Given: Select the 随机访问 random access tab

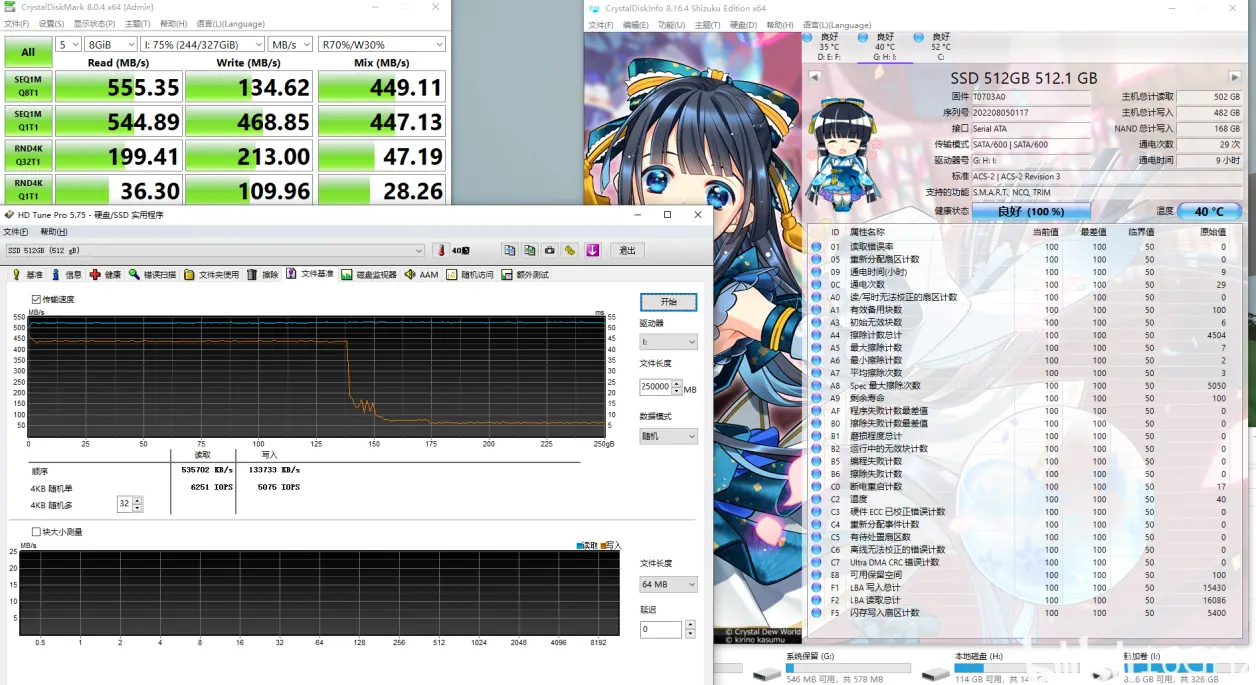Looking at the screenshot, I should (x=470, y=275).
